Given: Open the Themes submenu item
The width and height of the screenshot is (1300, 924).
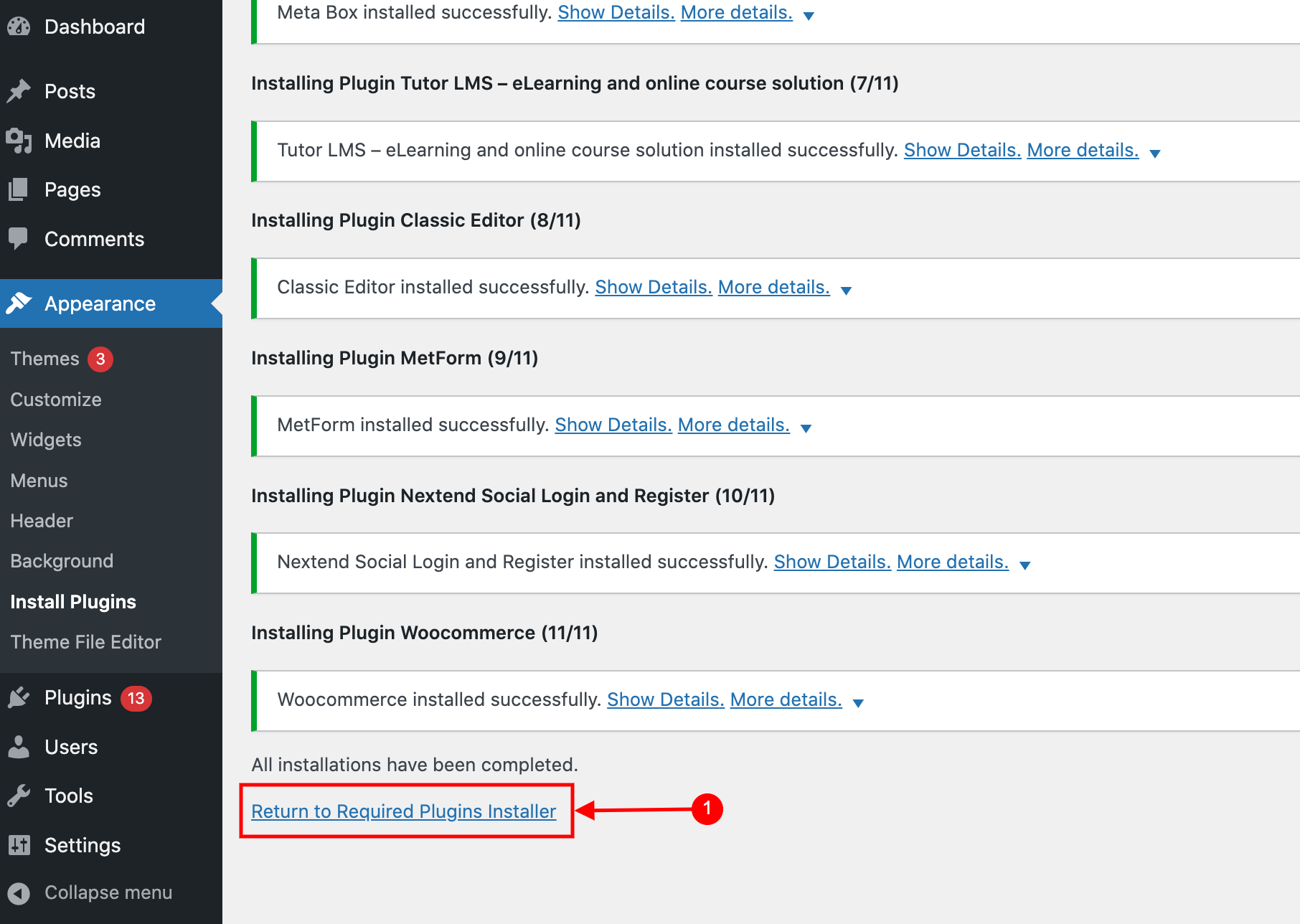Looking at the screenshot, I should 44,359.
